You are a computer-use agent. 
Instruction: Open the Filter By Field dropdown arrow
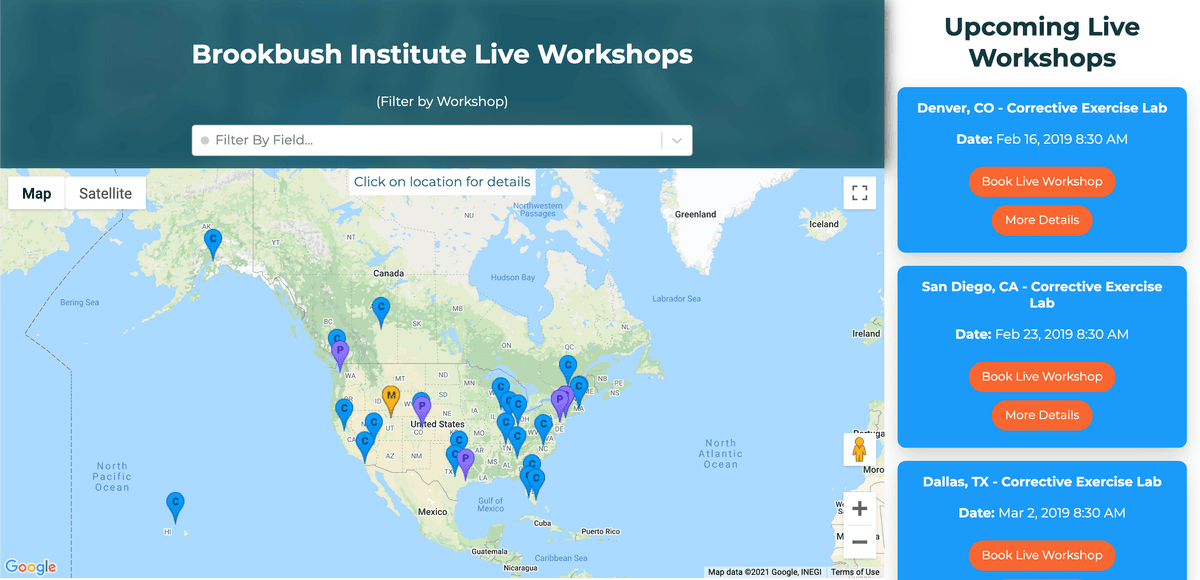(677, 141)
